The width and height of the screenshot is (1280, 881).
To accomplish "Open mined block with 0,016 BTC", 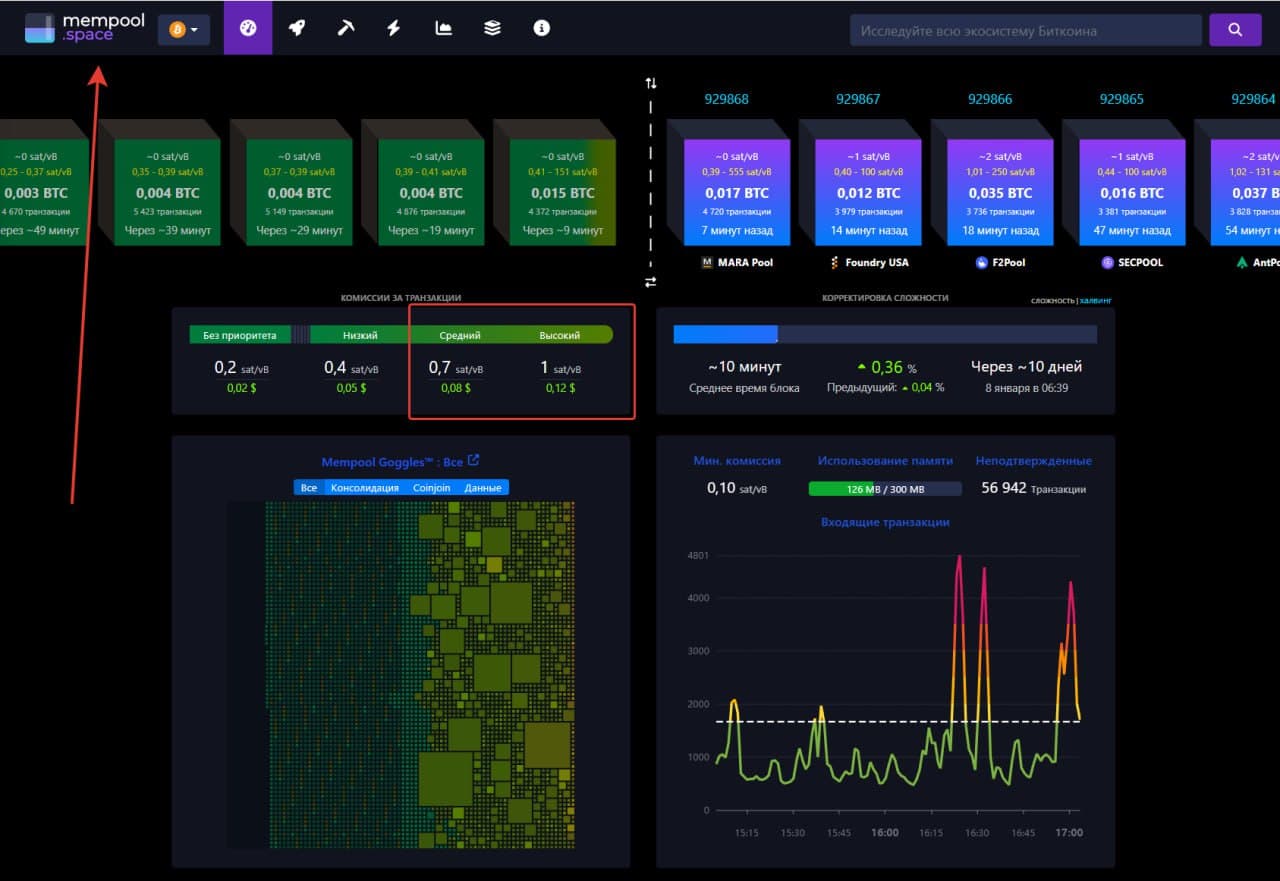I will (x=1132, y=192).
